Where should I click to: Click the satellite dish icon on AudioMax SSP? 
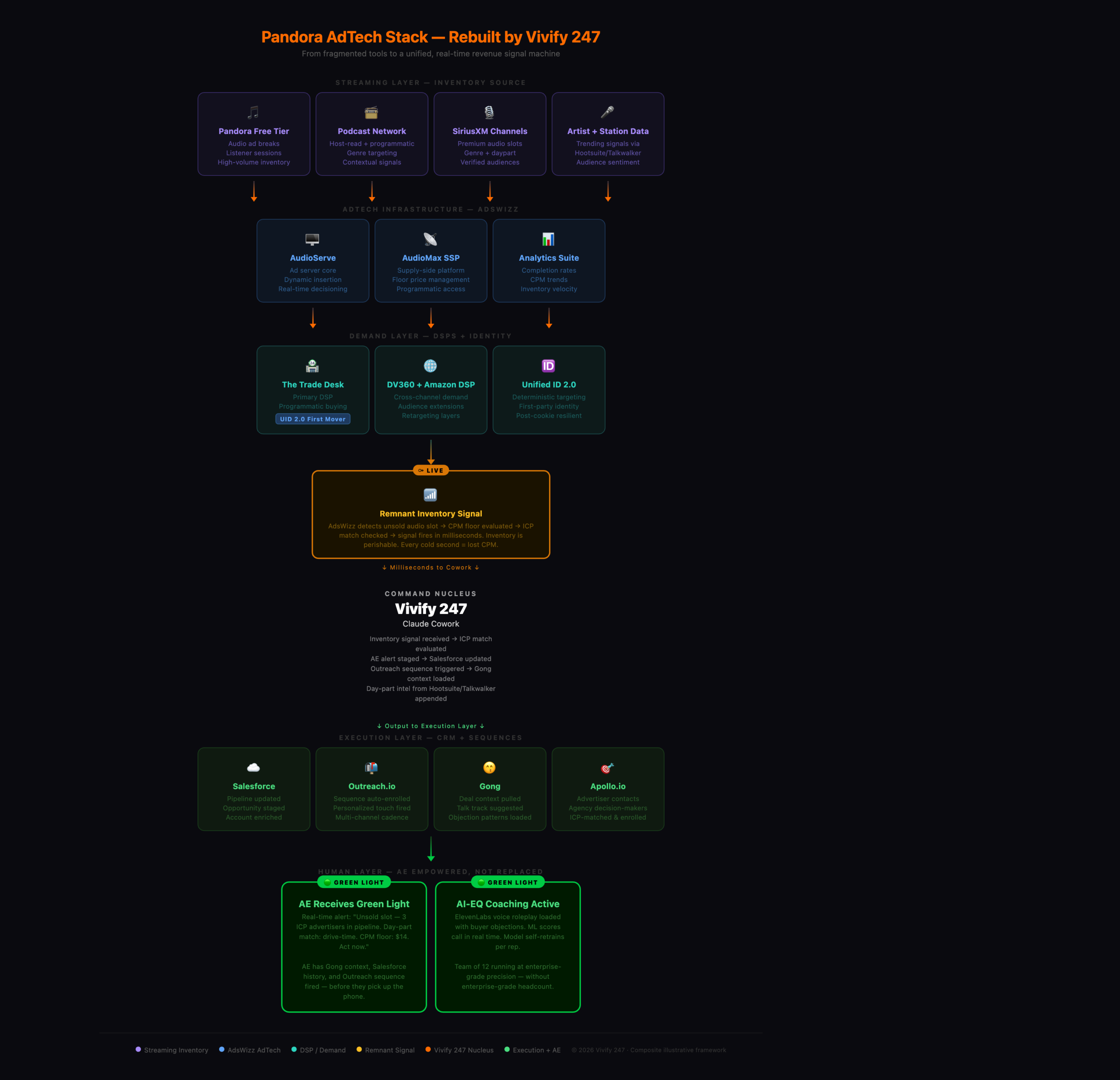[x=430, y=239]
